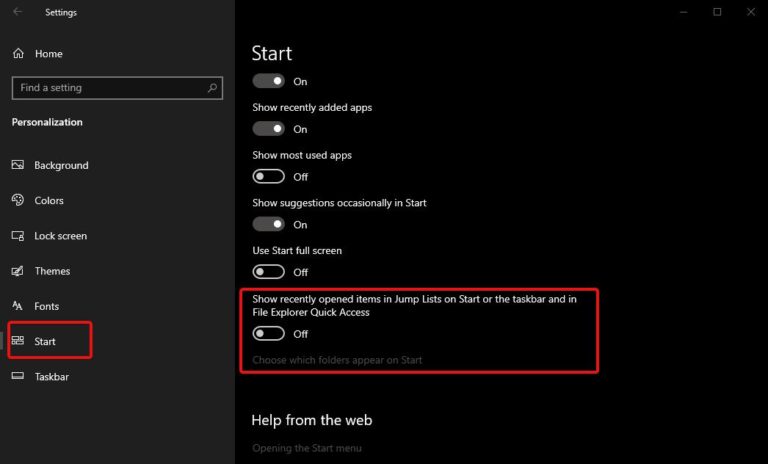Click the back arrow in Settings
This screenshot has width=768, height=464.
click(18, 13)
